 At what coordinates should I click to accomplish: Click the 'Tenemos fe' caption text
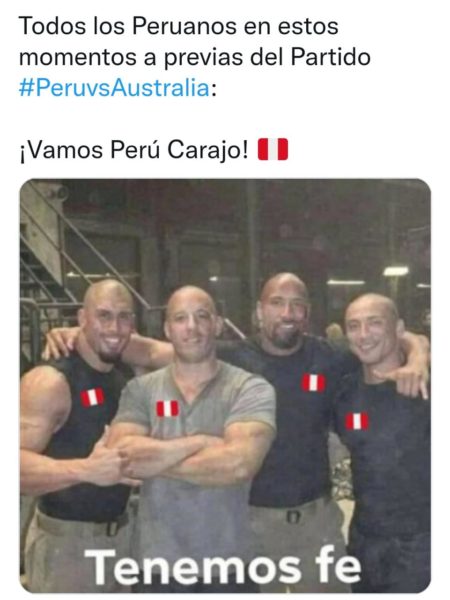click(x=223, y=568)
